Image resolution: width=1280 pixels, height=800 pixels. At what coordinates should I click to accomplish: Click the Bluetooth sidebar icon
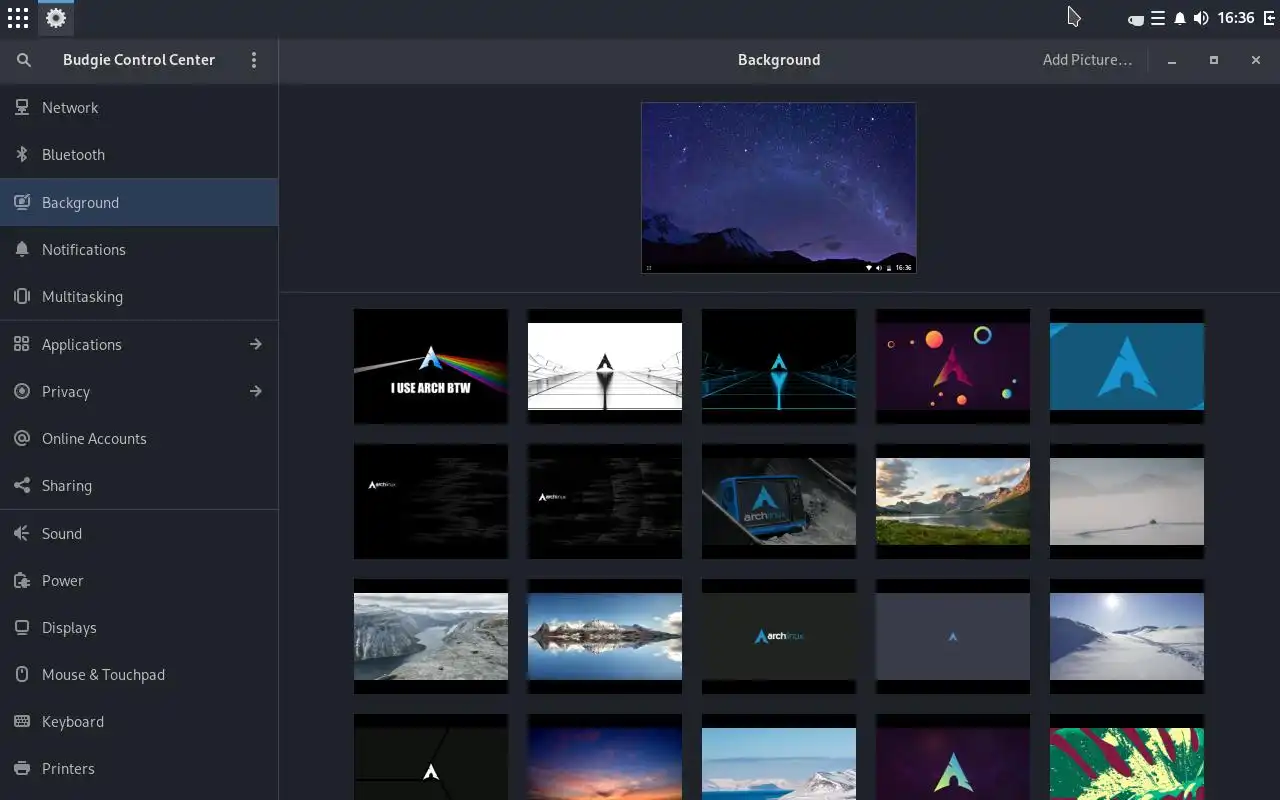click(22, 154)
